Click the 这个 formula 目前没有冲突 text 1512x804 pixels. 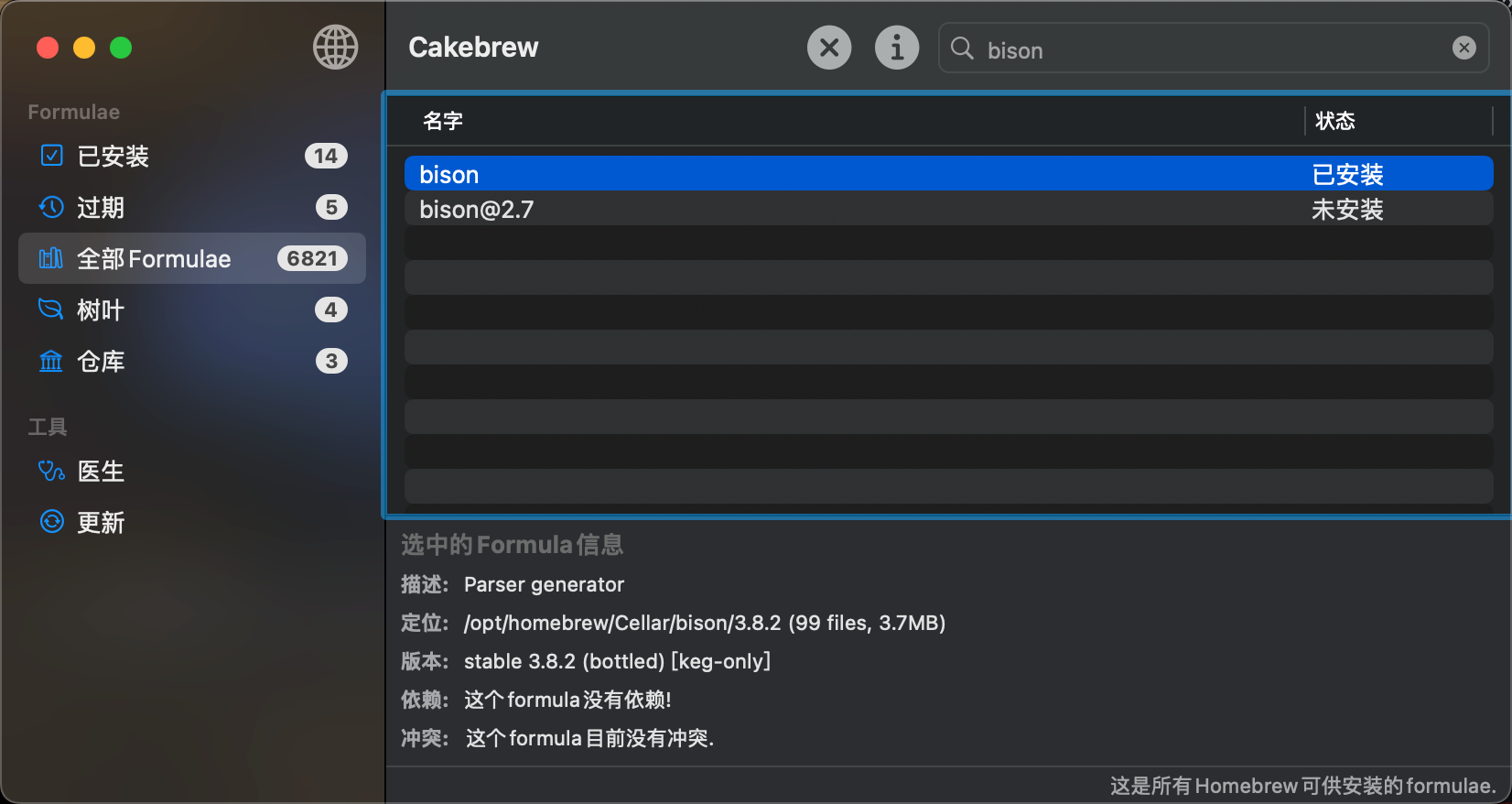tap(589, 738)
